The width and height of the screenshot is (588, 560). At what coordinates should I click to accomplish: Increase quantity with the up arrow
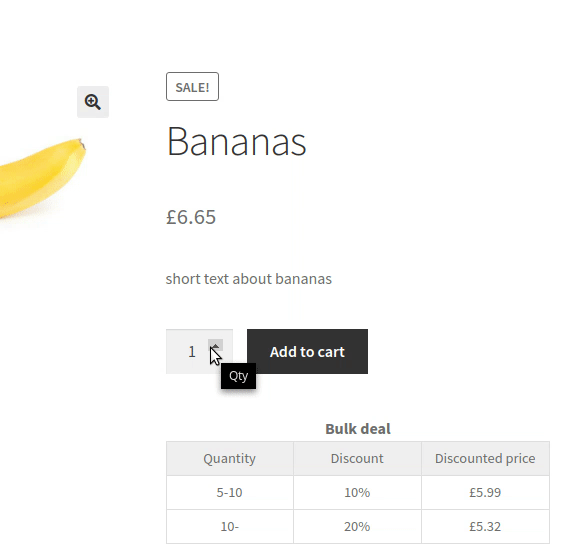click(216, 345)
